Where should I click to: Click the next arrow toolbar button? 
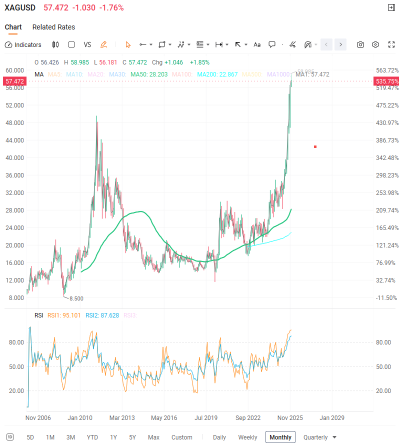[341, 45]
